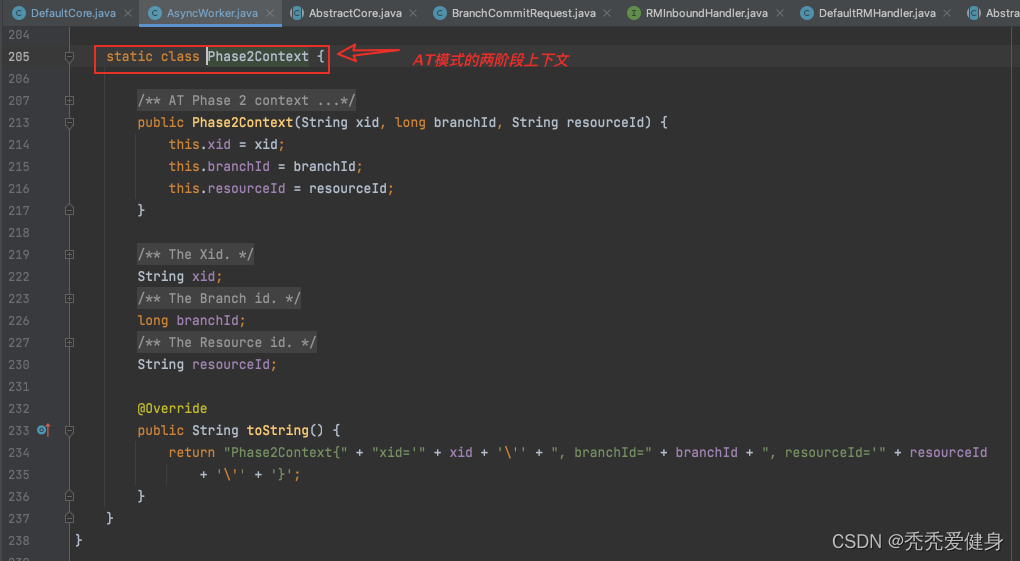This screenshot has height=561, width=1020.
Task: Switch to the AsyncWorker.java tab
Action: (x=212, y=13)
